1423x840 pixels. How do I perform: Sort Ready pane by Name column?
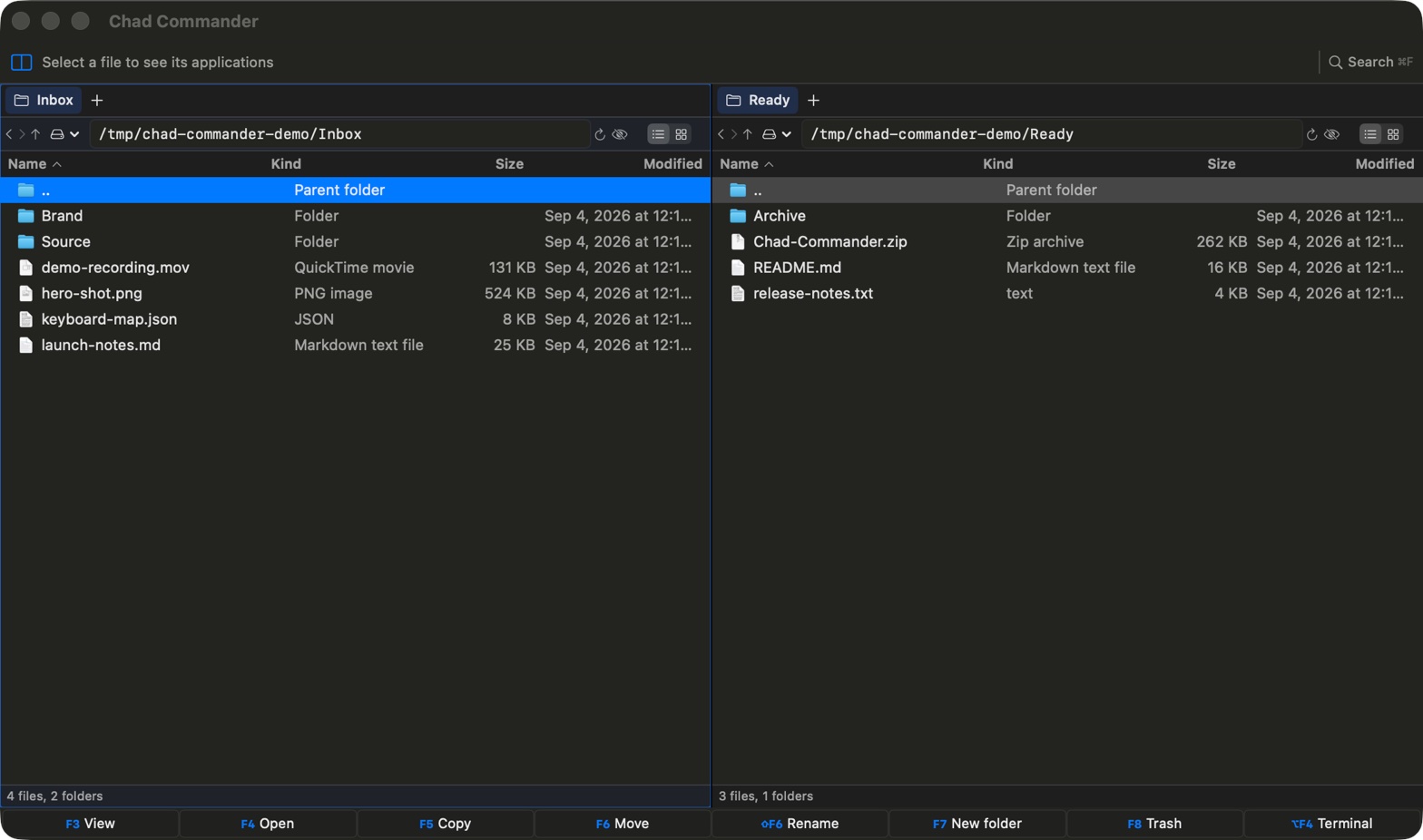[747, 164]
